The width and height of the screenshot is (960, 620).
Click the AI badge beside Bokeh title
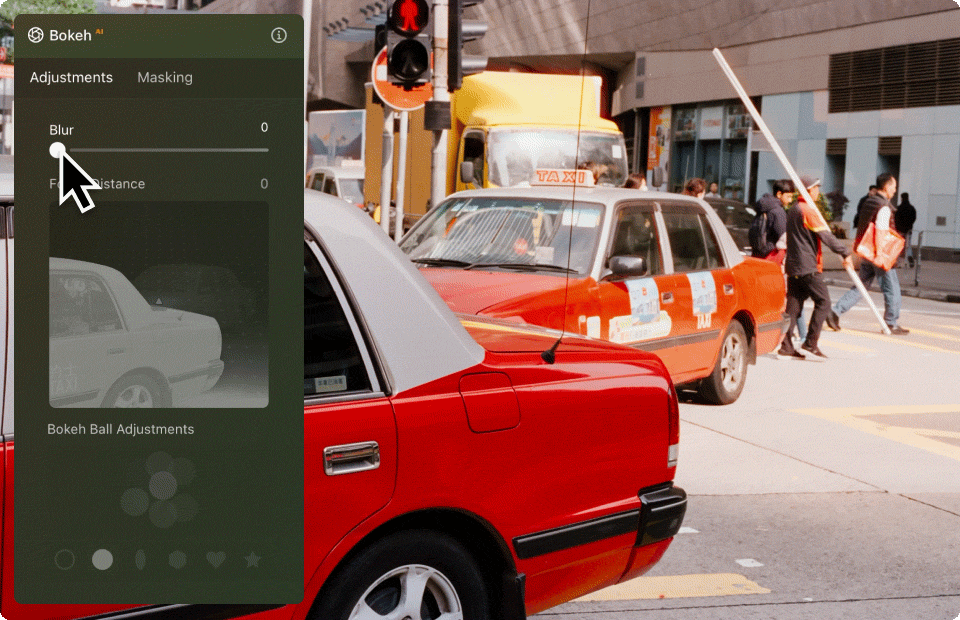pyautogui.click(x=100, y=32)
